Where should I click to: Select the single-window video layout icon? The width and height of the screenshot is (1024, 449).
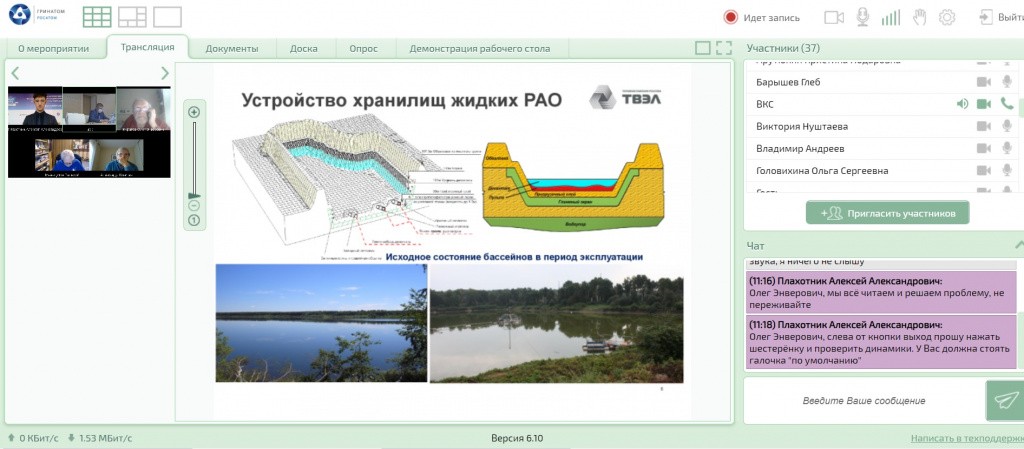click(167, 17)
